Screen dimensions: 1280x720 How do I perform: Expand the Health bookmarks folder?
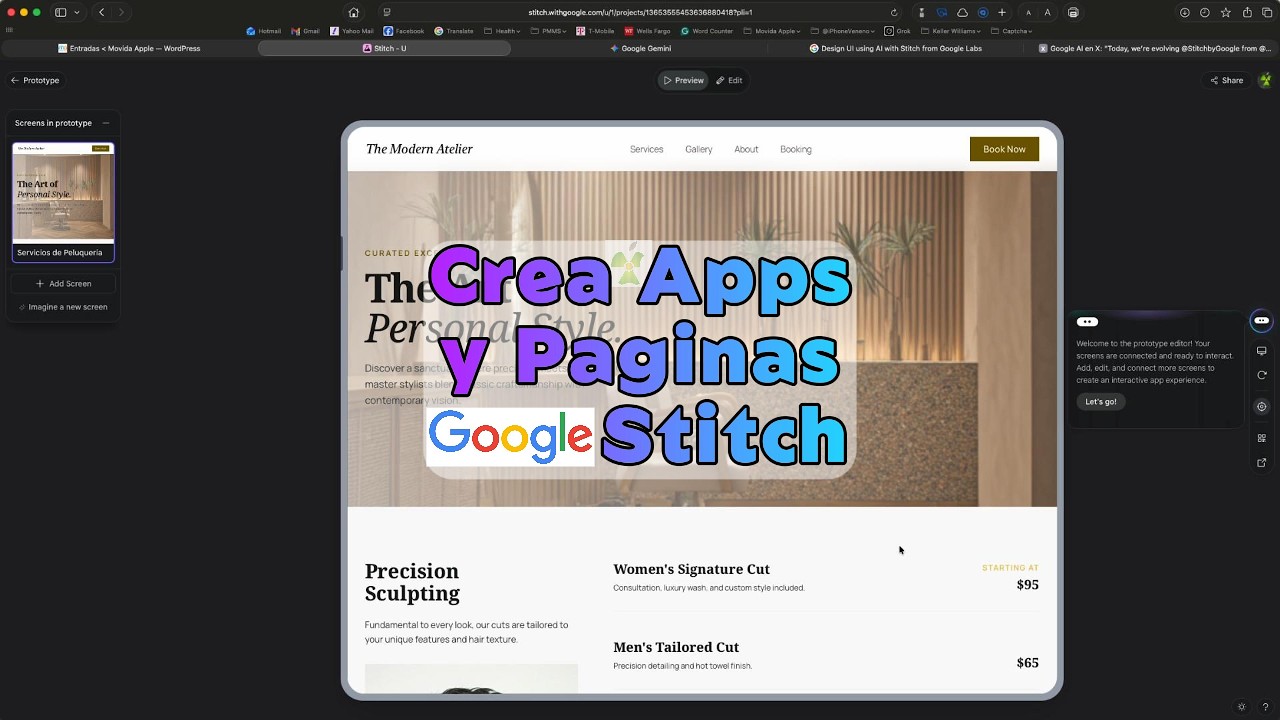[502, 31]
